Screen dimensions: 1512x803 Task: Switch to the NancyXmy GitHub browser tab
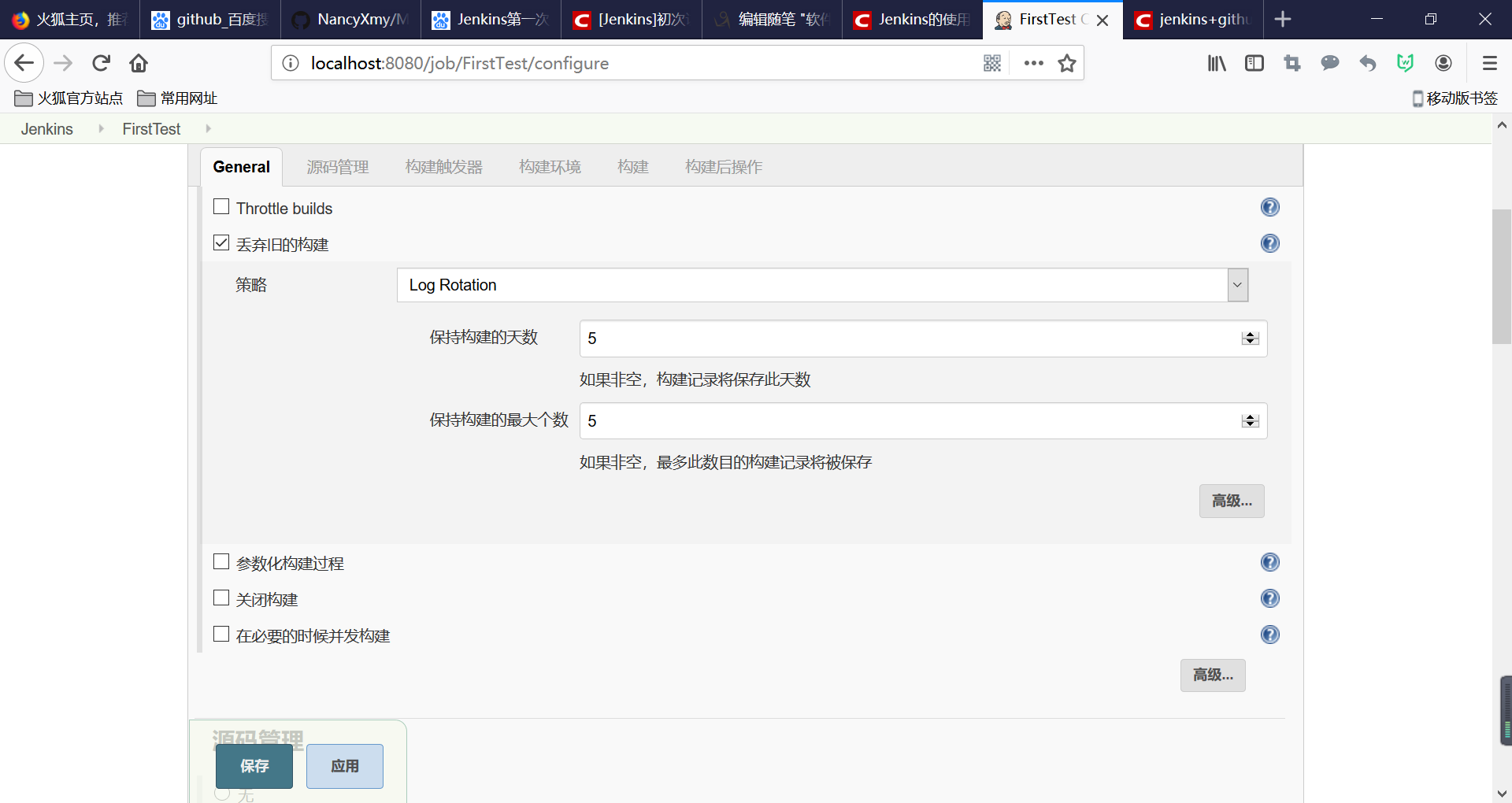[x=351, y=20]
